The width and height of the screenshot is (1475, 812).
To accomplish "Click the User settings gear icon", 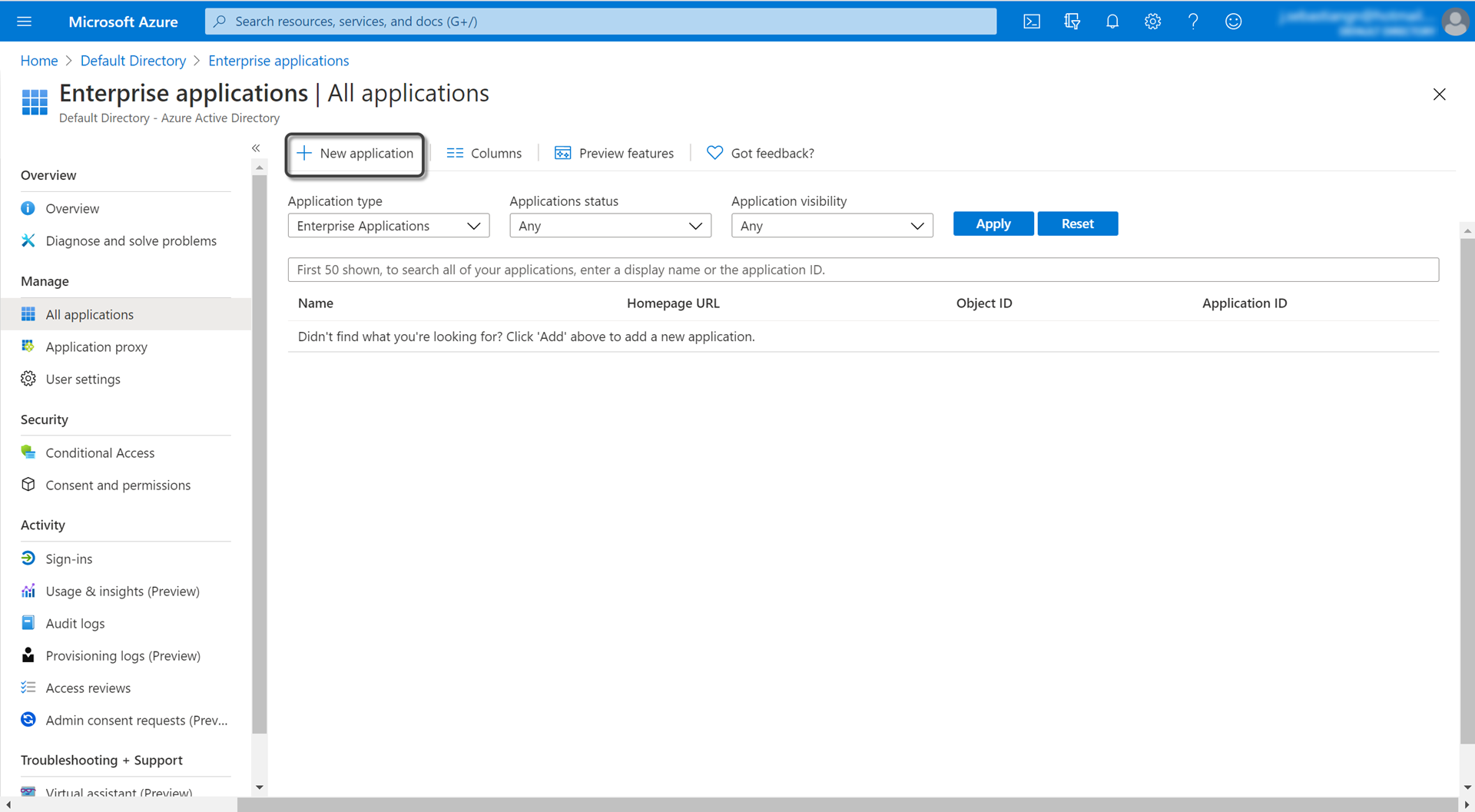I will click(x=28, y=379).
